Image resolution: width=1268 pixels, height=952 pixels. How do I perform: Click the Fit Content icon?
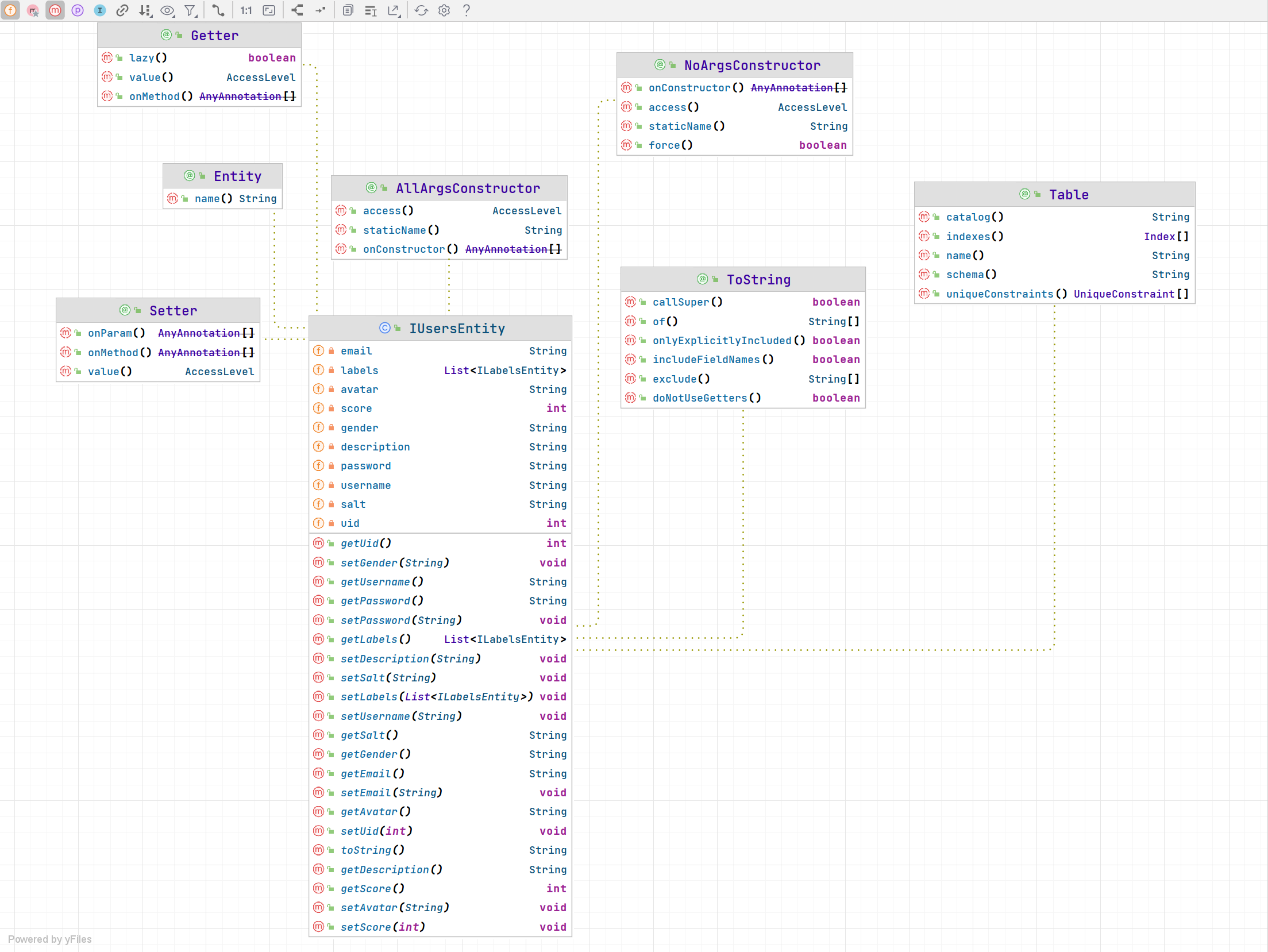pos(269,10)
